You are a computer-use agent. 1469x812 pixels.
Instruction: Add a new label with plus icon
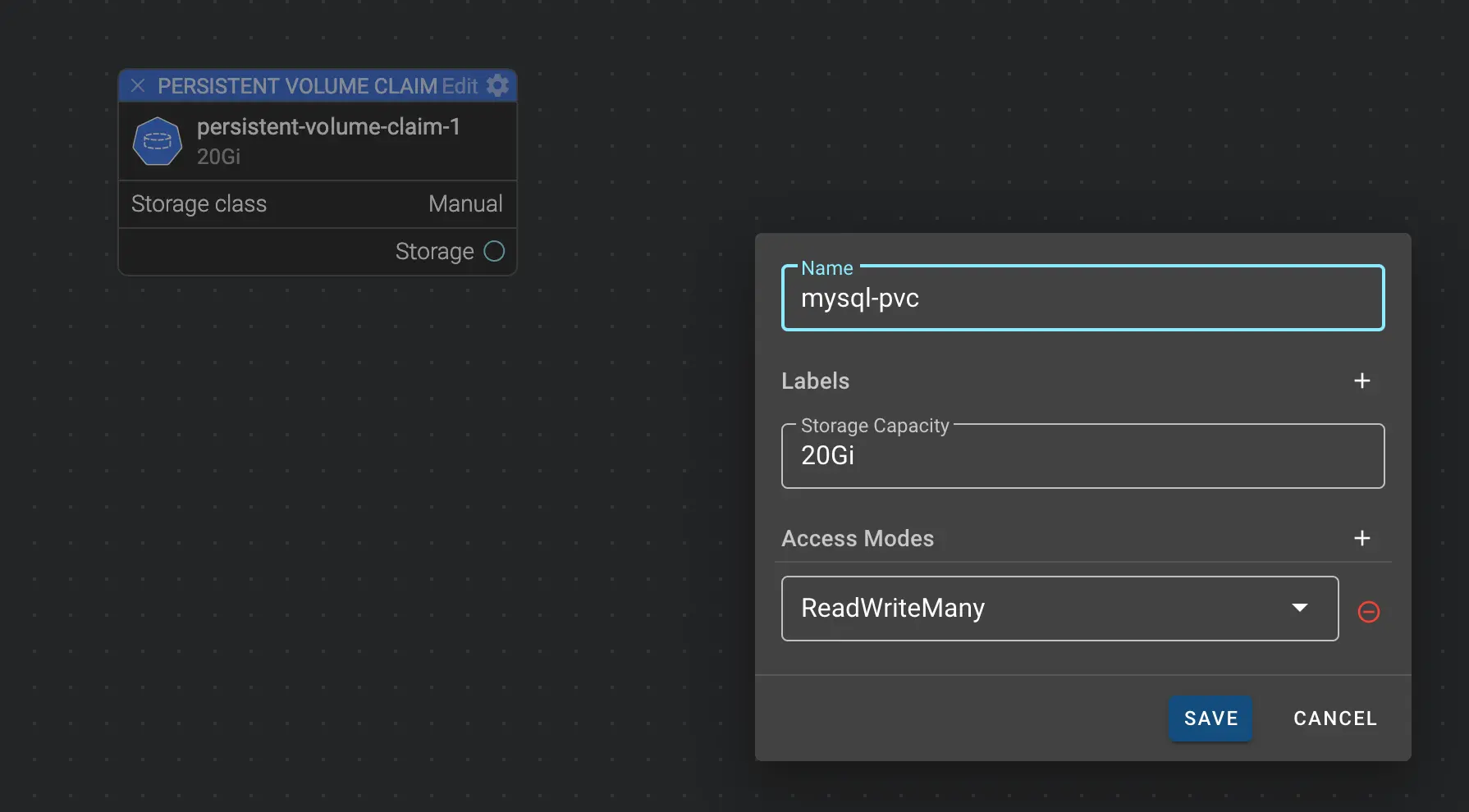(1361, 381)
